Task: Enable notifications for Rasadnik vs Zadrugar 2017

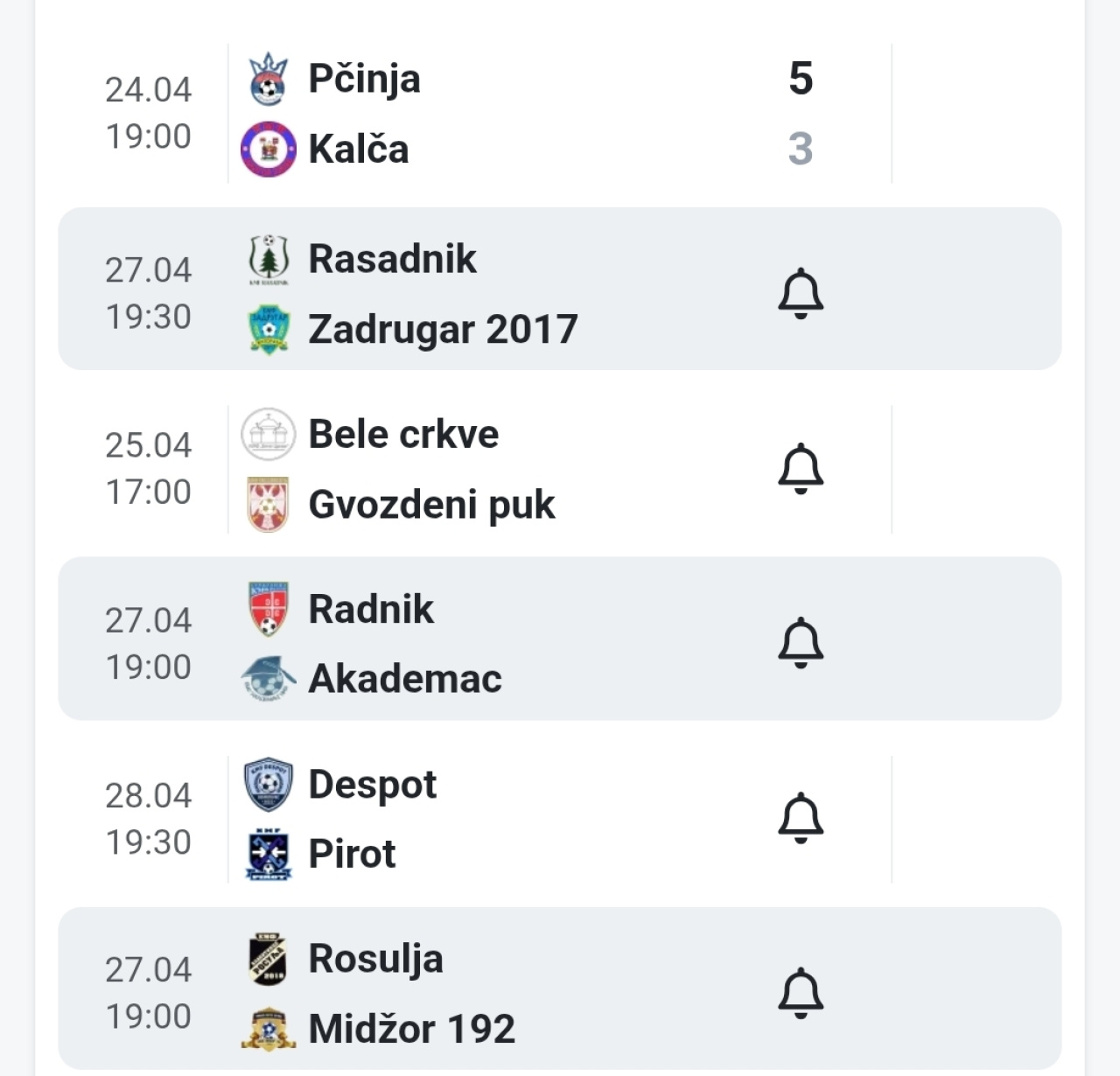Action: [801, 294]
